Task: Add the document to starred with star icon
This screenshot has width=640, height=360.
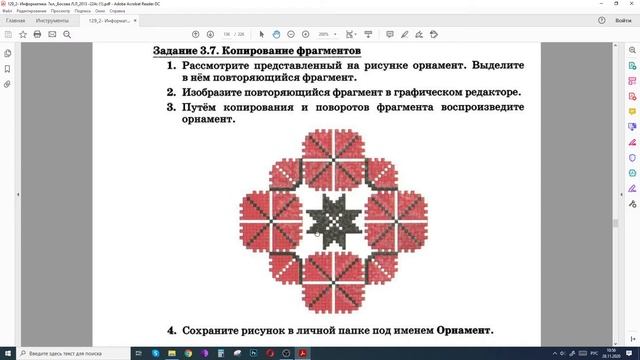Action: (23, 35)
